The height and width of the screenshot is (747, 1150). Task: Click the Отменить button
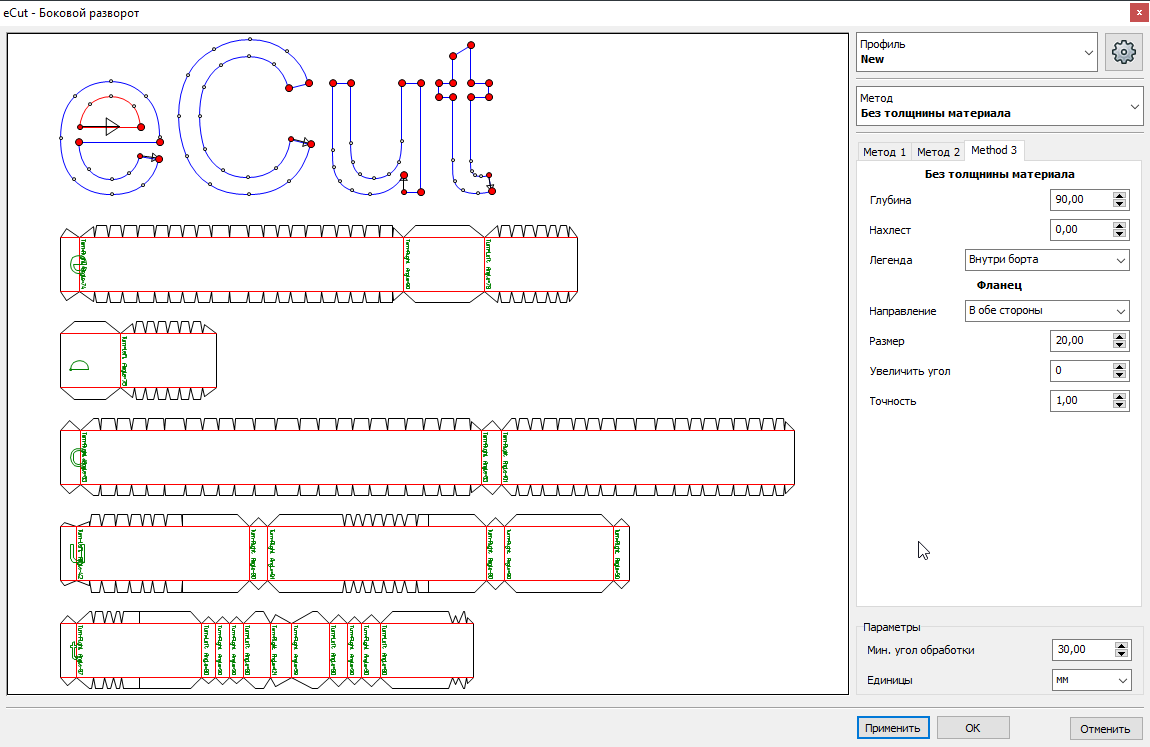(x=1105, y=728)
